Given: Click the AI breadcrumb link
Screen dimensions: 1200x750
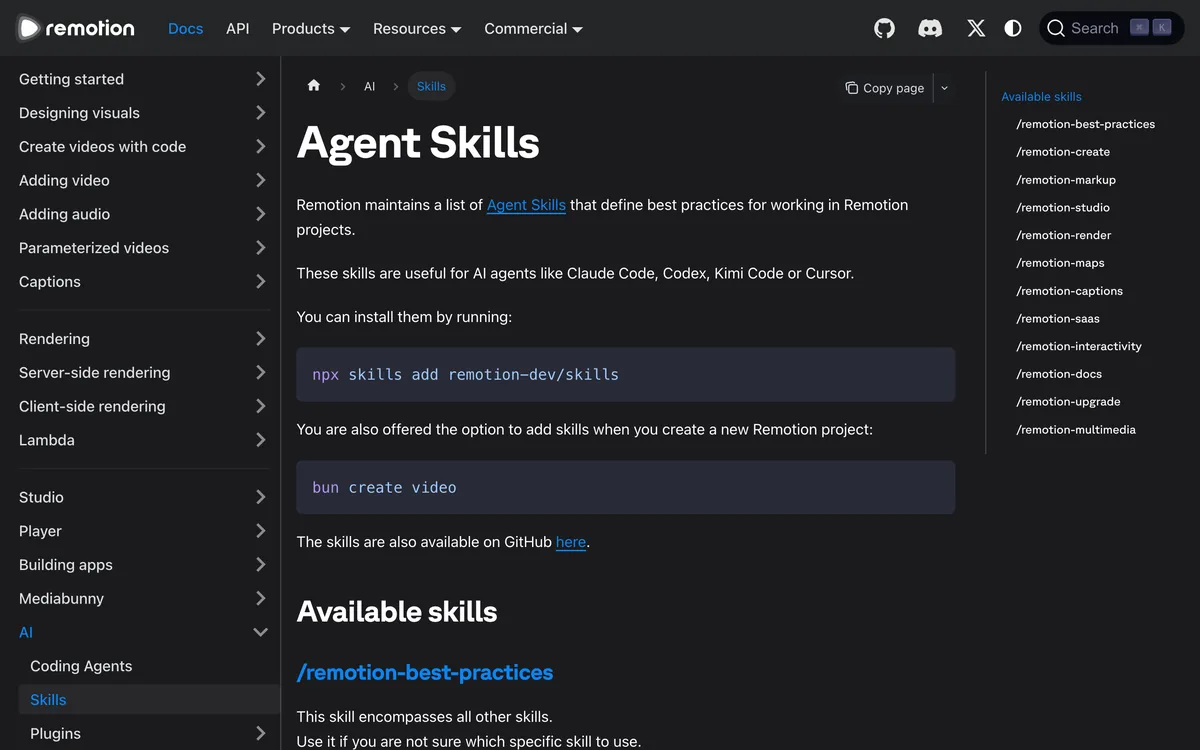Looking at the screenshot, I should click(369, 87).
